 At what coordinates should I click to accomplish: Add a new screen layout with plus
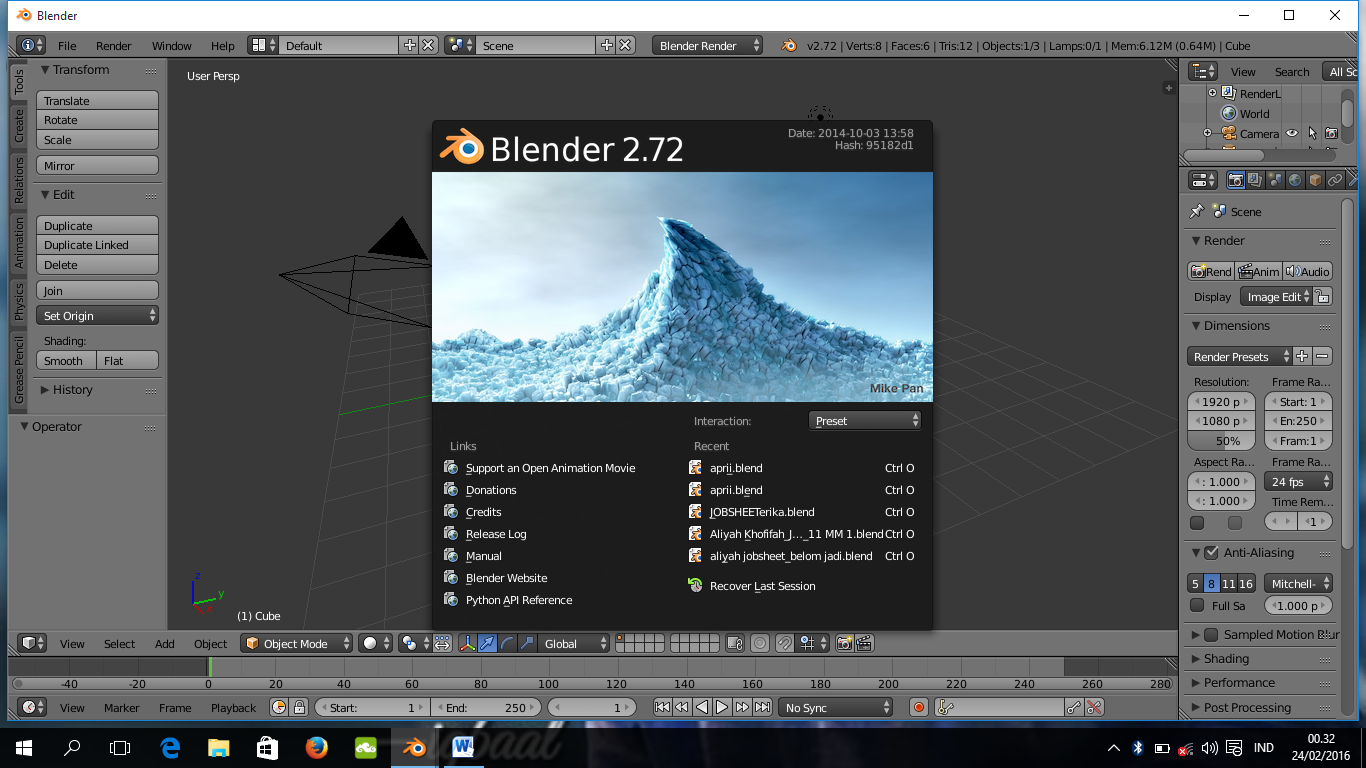[409, 45]
